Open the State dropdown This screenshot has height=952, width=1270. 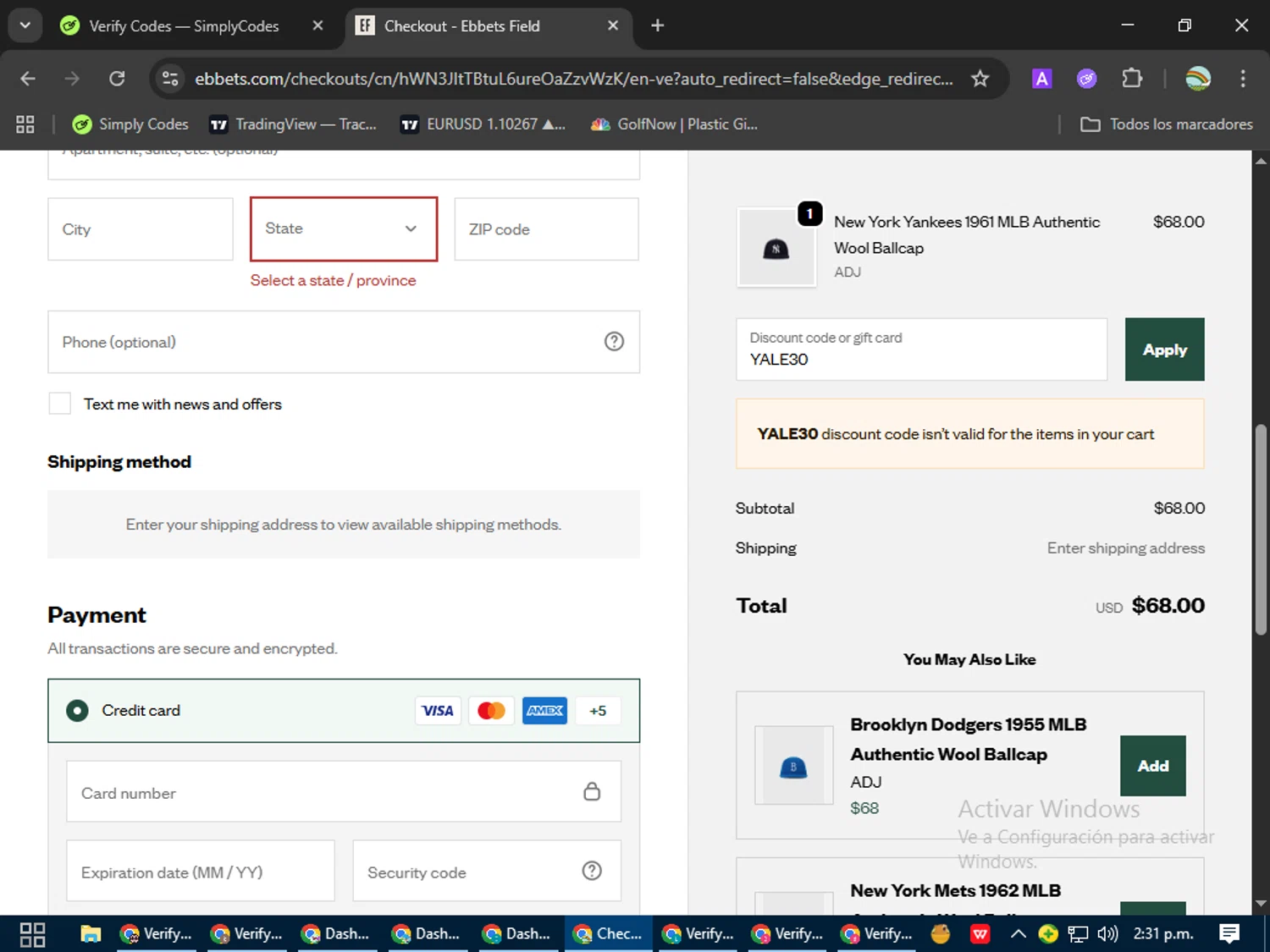(x=344, y=229)
